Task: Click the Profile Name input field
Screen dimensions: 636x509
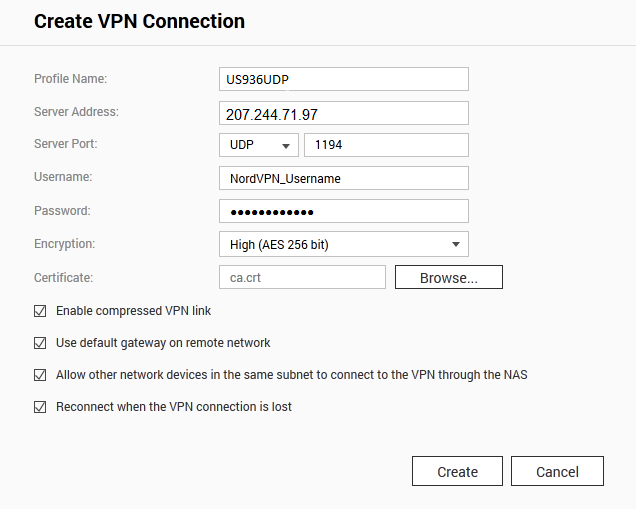Action: 343,79
